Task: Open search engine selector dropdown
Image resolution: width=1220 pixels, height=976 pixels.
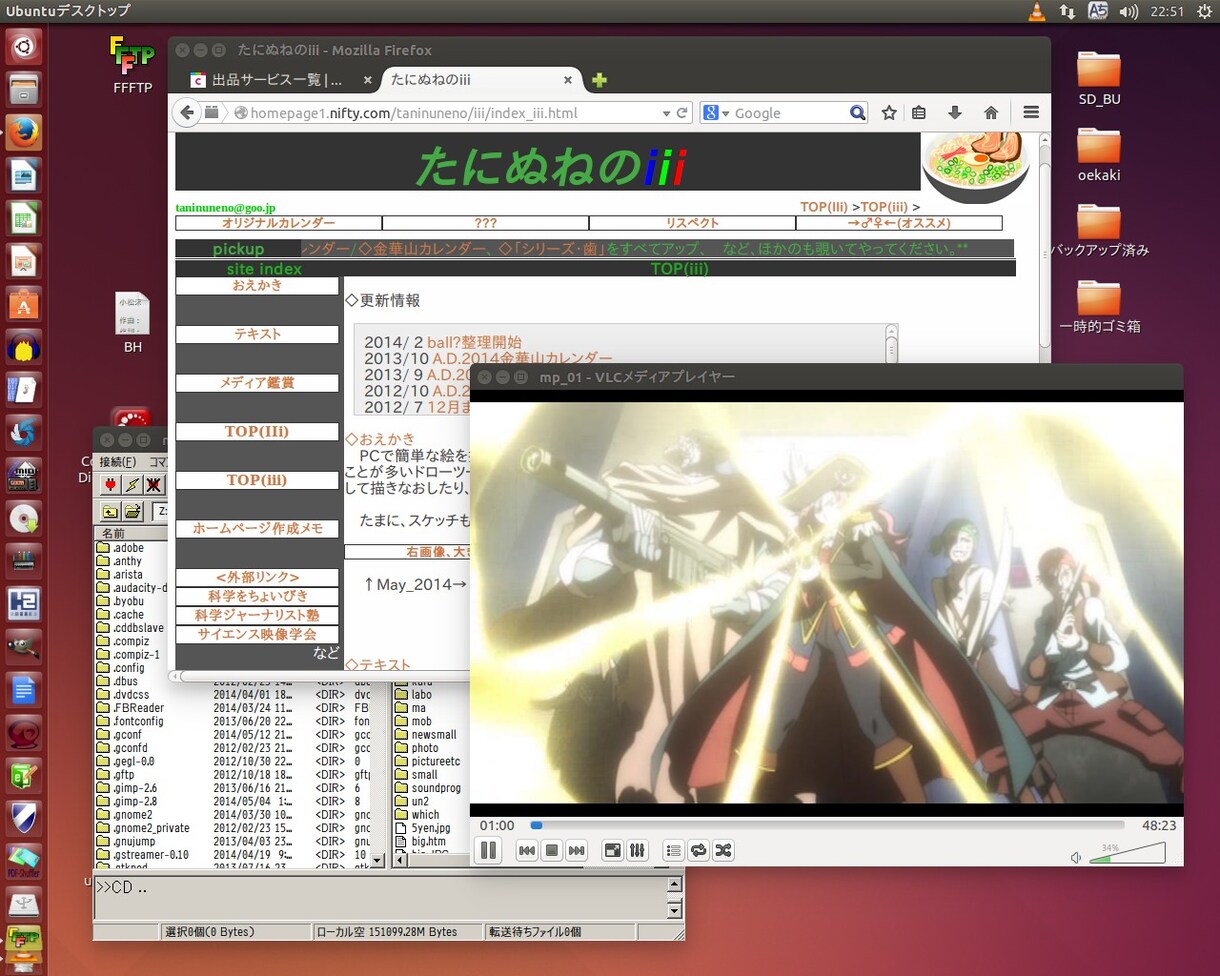Action: click(716, 113)
